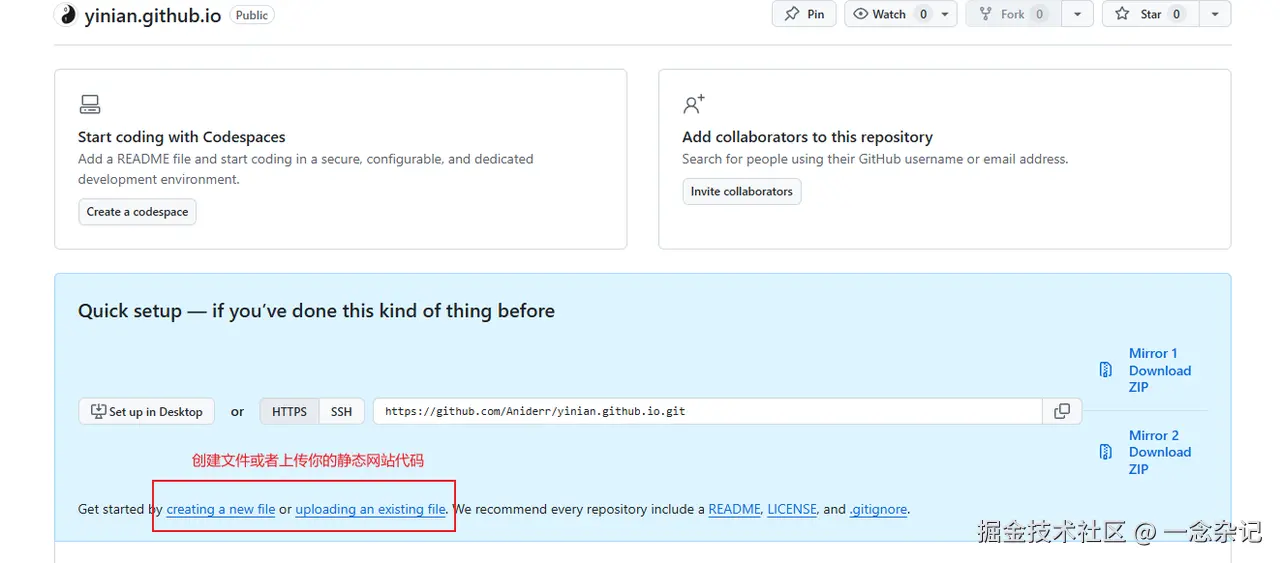Image resolution: width=1280 pixels, height=563 pixels.
Task: Pin this repository with the Pin button
Action: 804,14
